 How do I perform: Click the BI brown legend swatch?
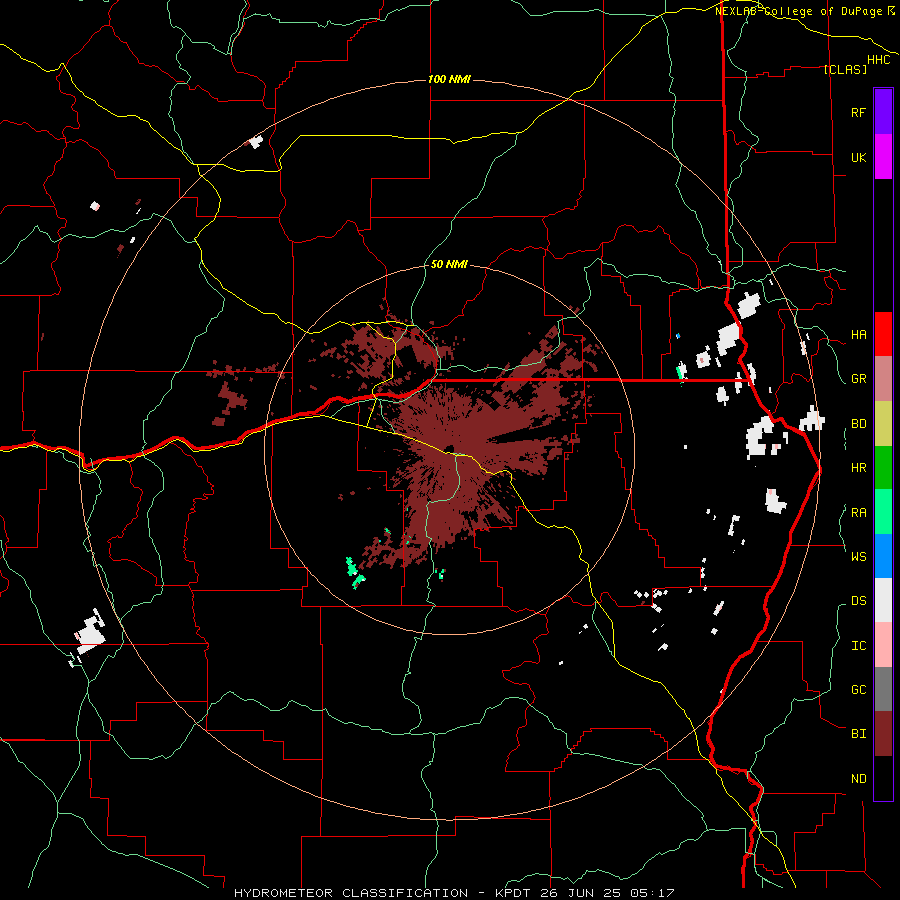883,734
